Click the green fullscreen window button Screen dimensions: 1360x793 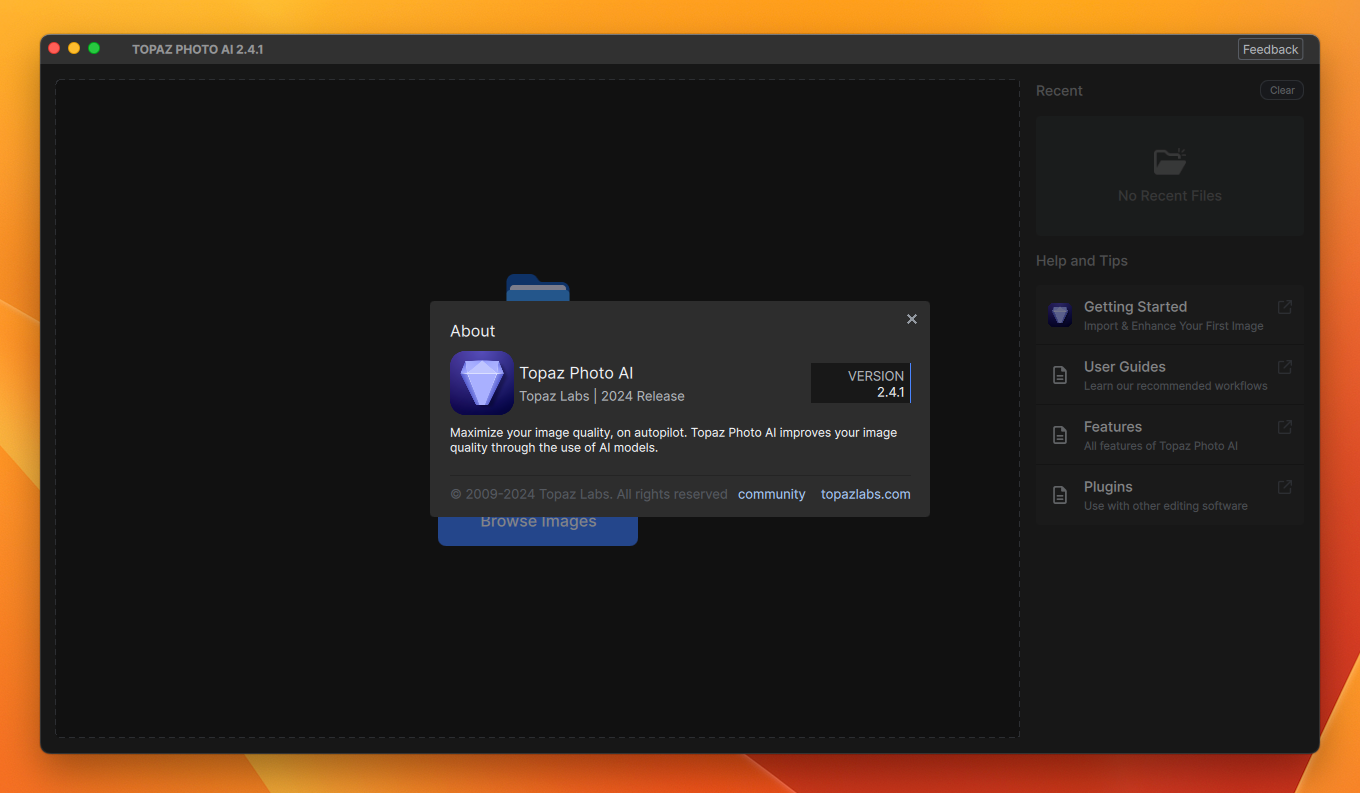(94, 48)
